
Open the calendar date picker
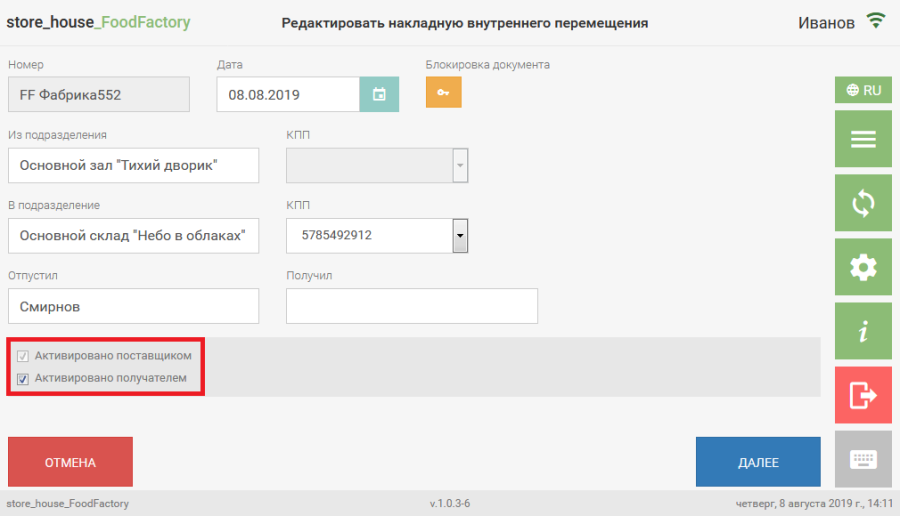pyautogui.click(x=379, y=95)
